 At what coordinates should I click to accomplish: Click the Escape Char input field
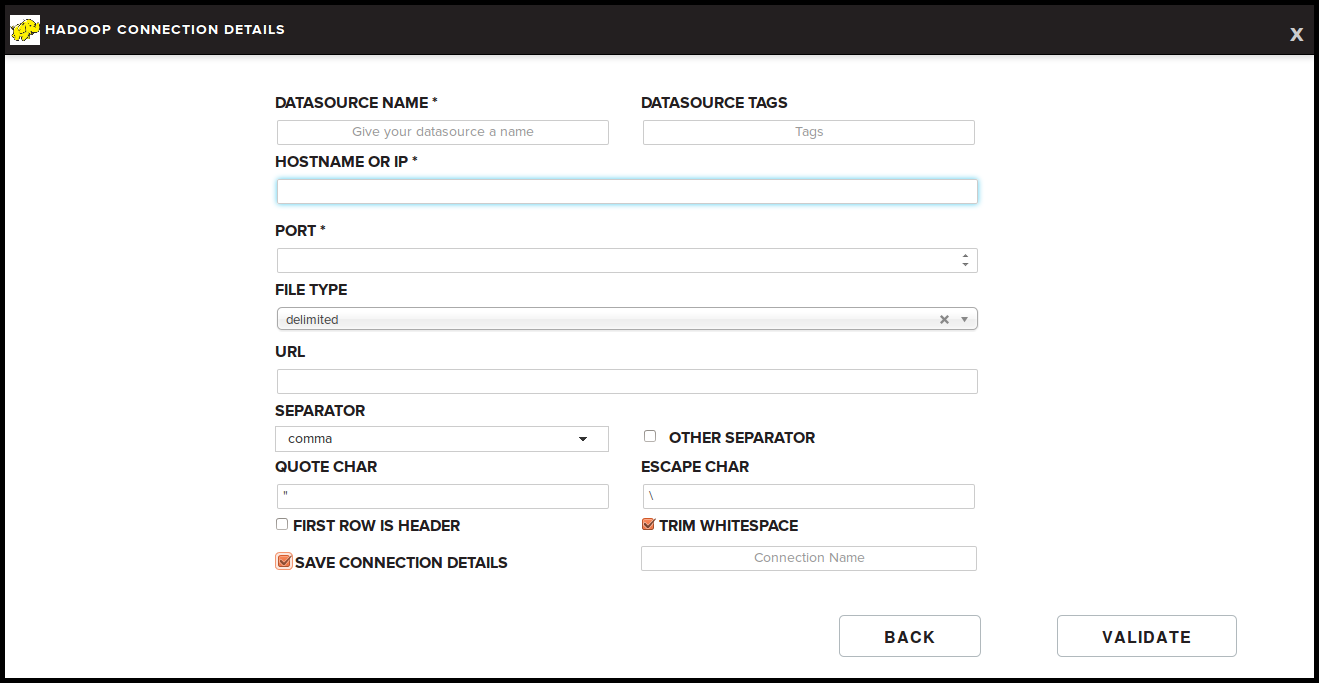pyautogui.click(x=809, y=496)
